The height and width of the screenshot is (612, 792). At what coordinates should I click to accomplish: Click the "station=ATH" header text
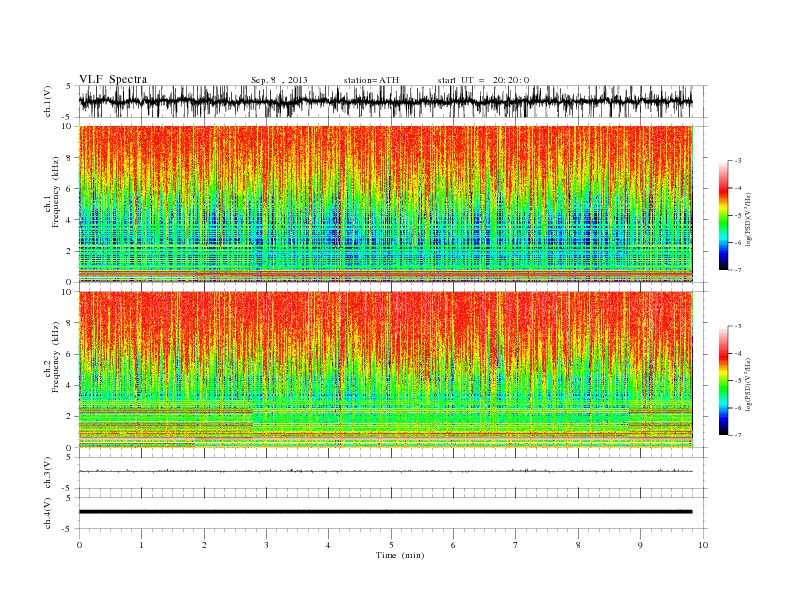(x=371, y=80)
